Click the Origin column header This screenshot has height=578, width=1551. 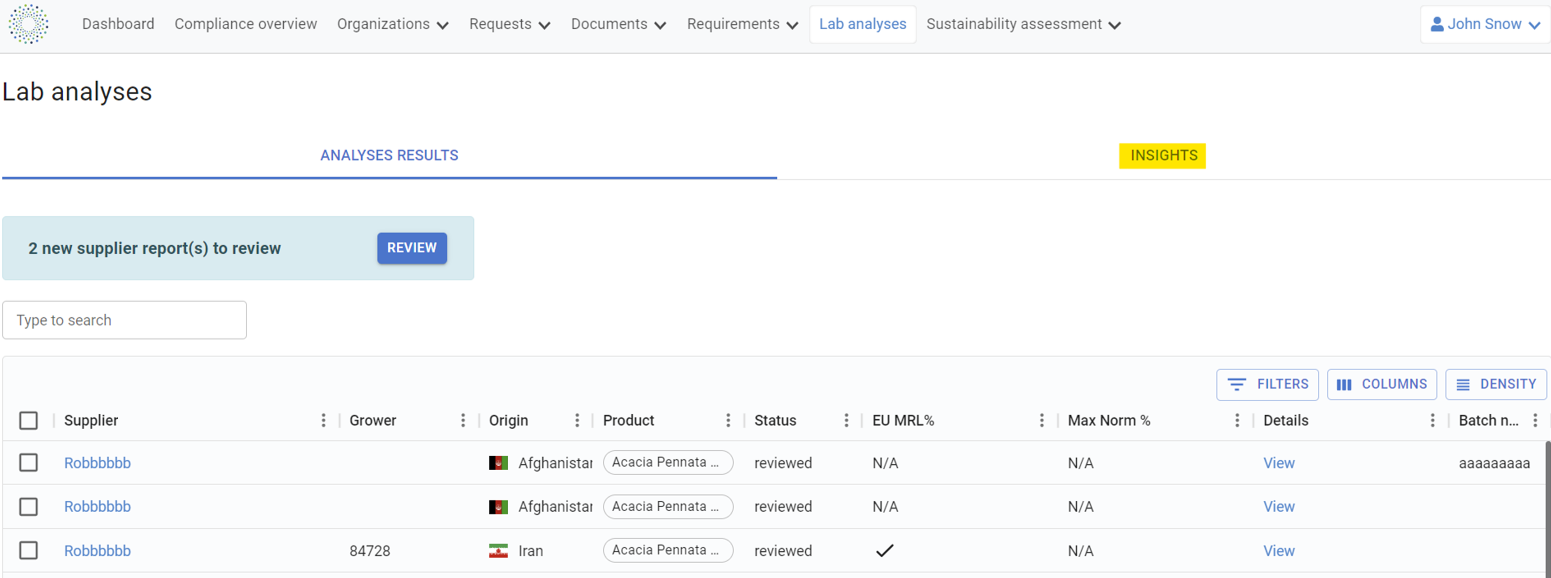click(508, 421)
